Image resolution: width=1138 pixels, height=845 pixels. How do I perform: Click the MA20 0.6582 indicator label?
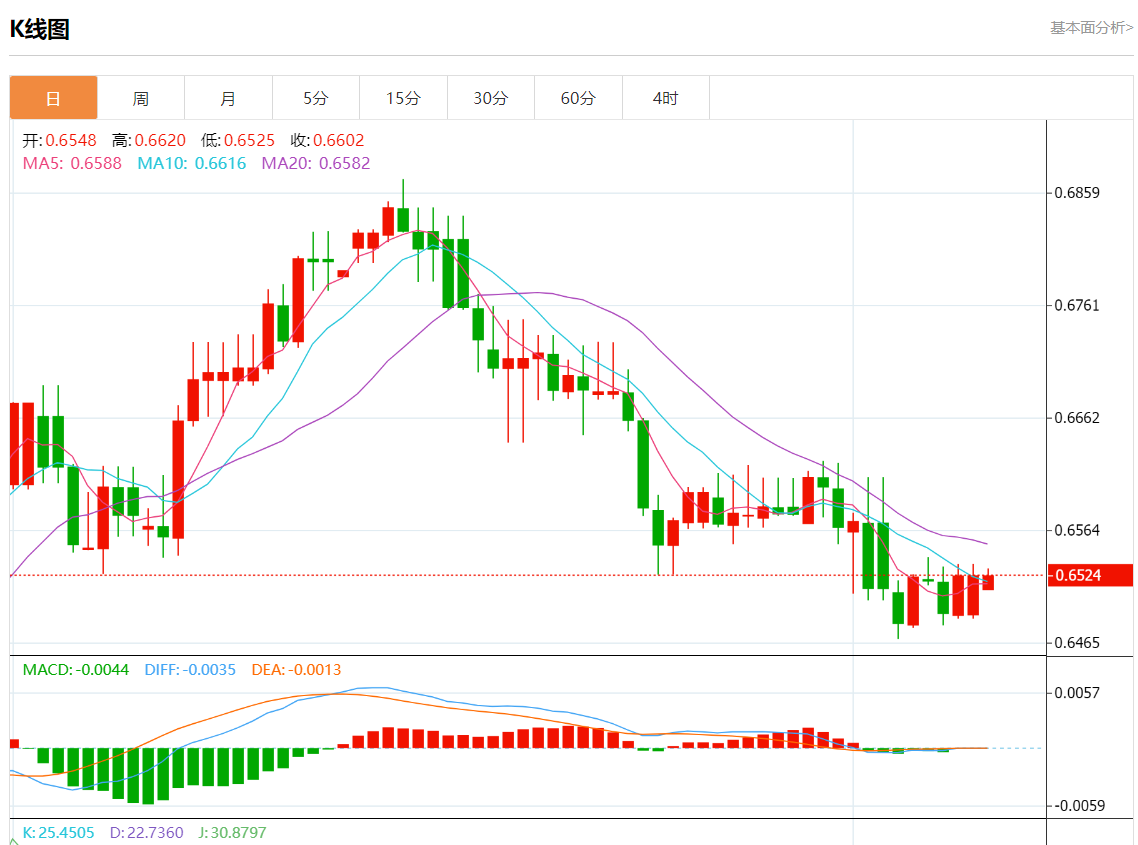[x=315, y=163]
